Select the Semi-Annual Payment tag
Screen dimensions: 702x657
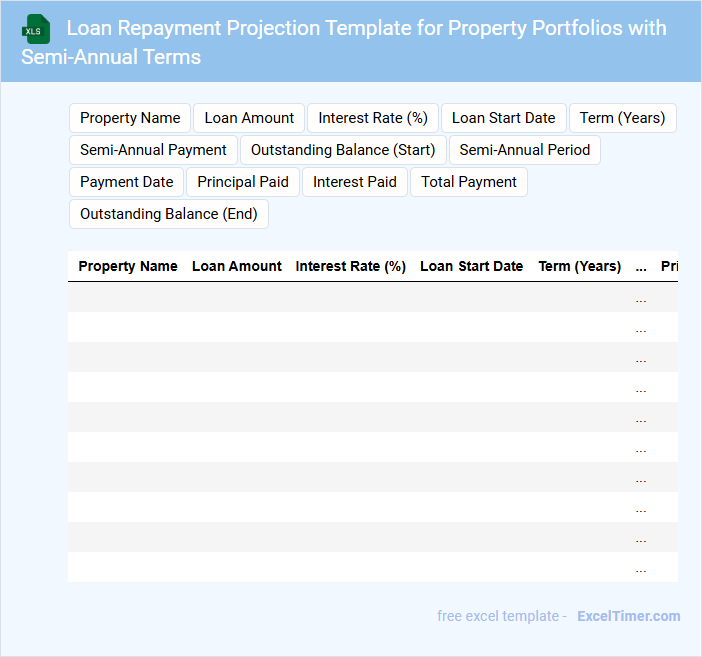pyautogui.click(x=153, y=150)
